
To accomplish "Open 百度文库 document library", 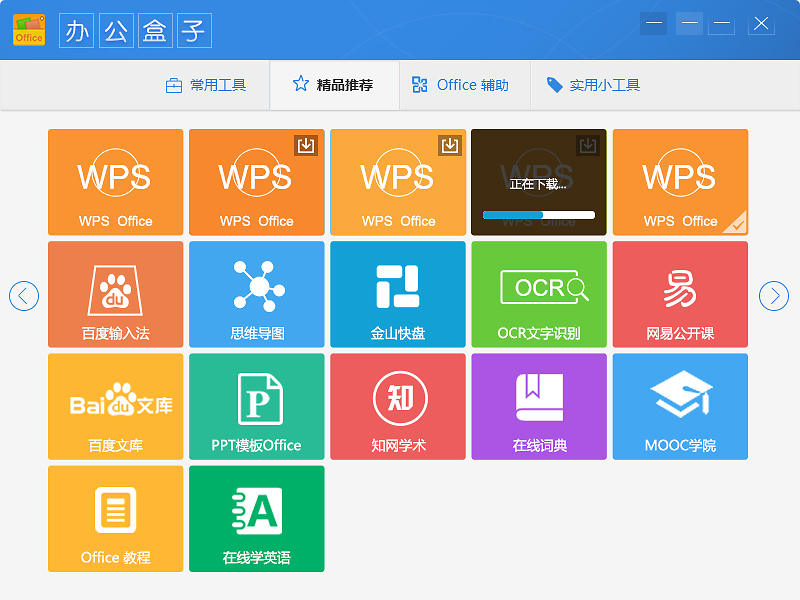I will pyautogui.click(x=116, y=406).
